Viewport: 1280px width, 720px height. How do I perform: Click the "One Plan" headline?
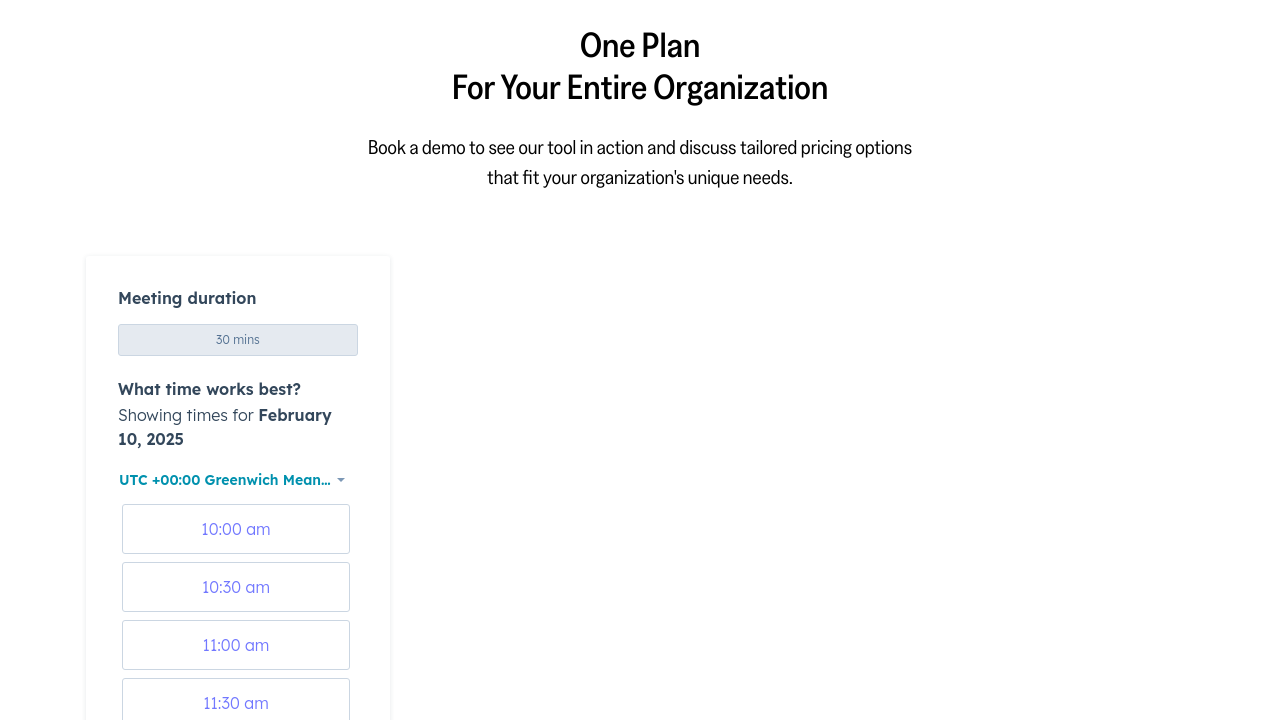640,46
